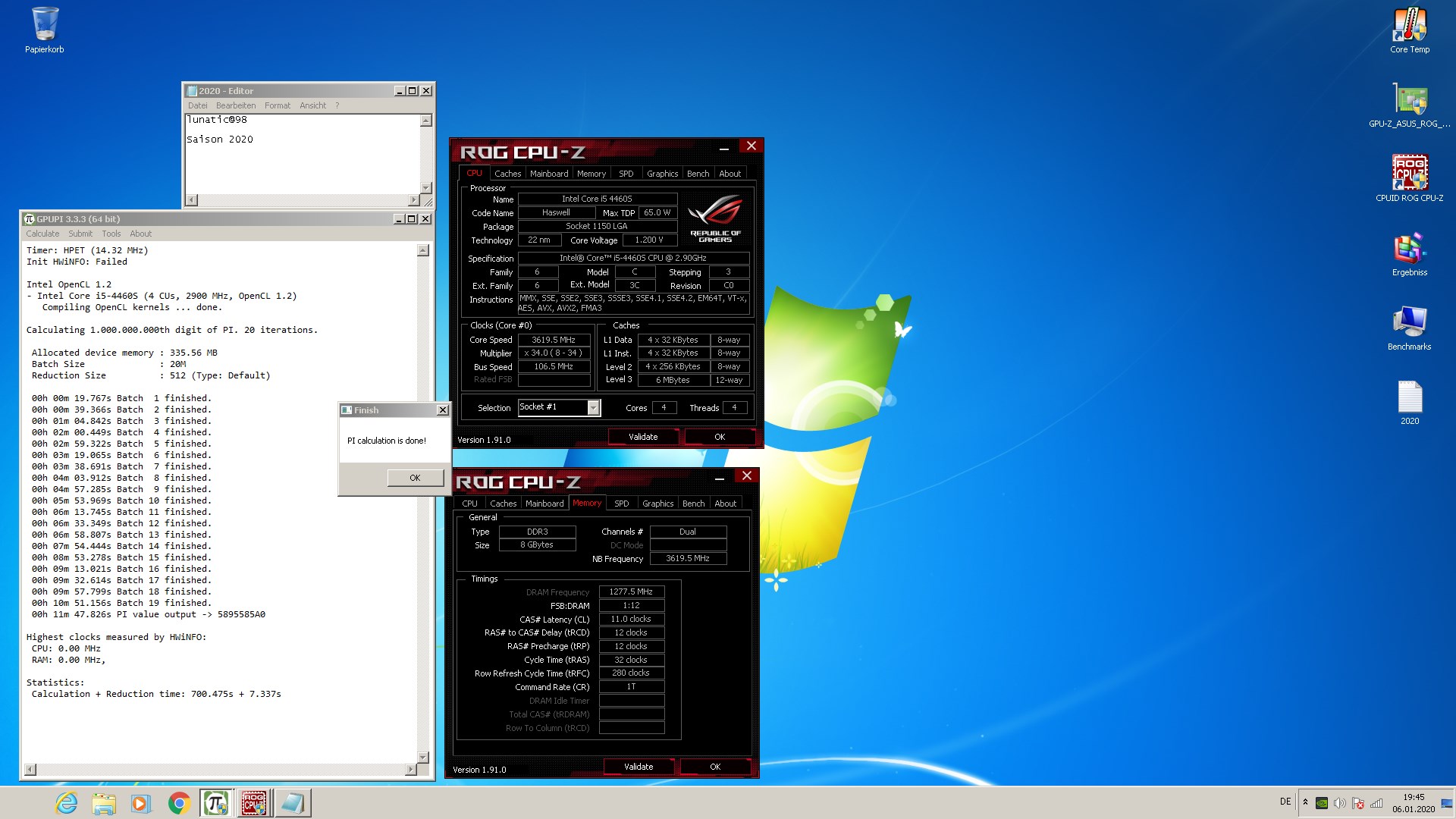
Task: Click OK in lower CPU-Z memory window
Action: [x=715, y=767]
